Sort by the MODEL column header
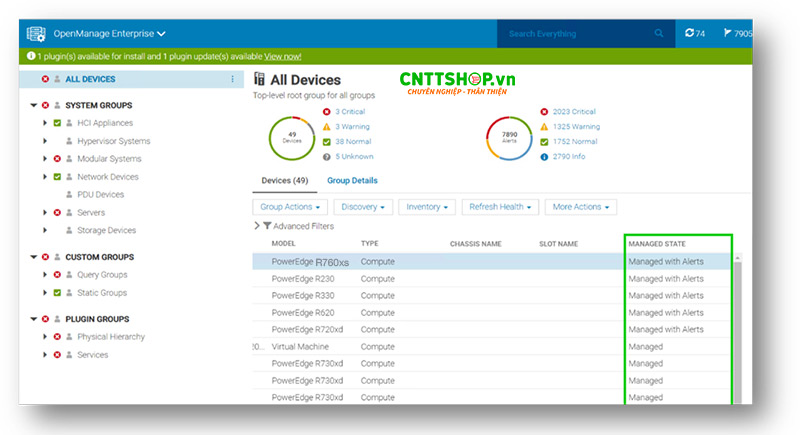This screenshot has height=435, width=800. [x=283, y=244]
